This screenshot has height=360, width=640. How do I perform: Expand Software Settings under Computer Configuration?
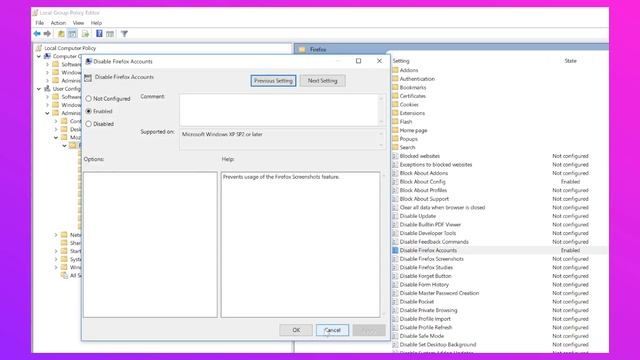[x=47, y=64]
